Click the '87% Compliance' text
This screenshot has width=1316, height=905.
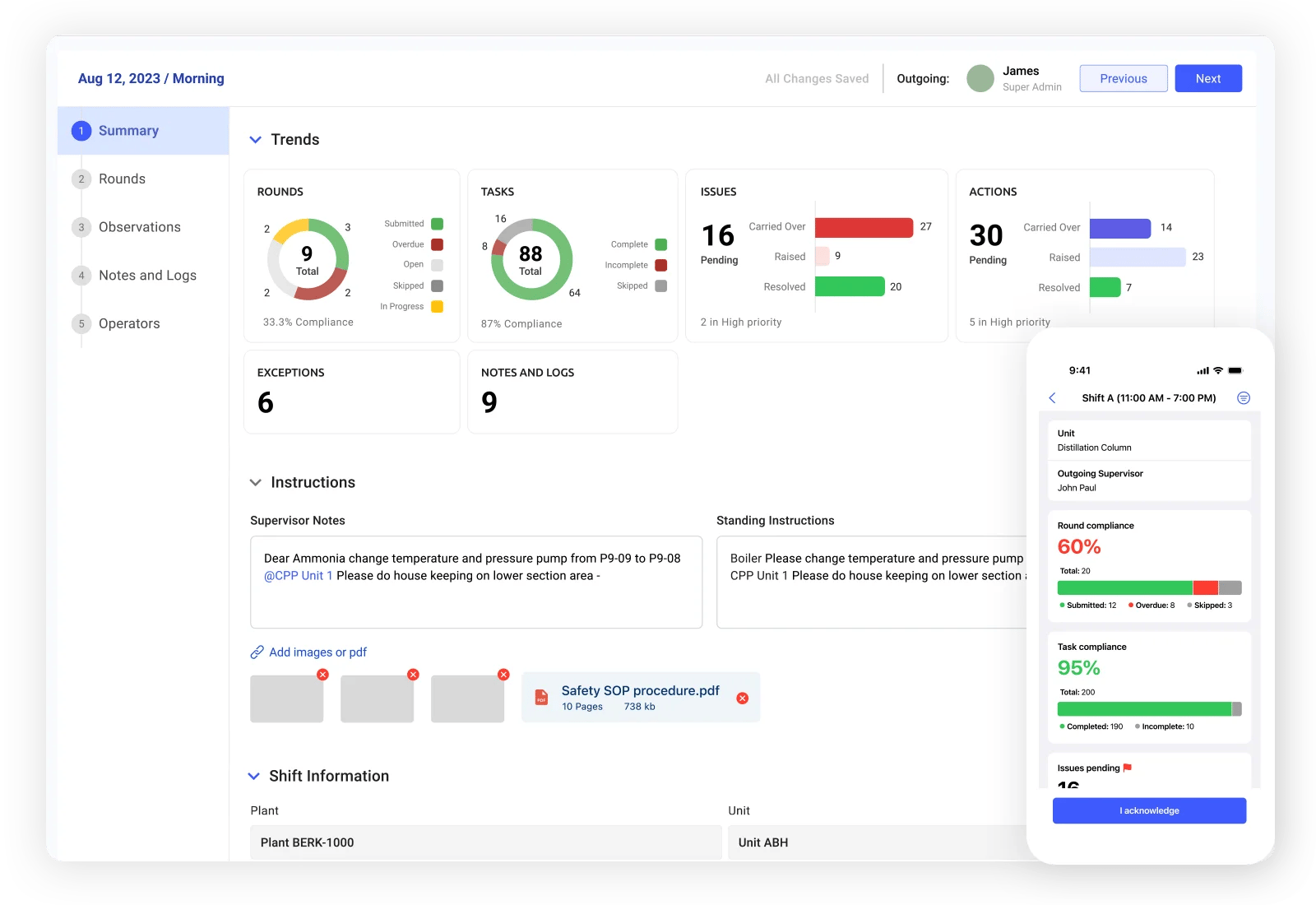coord(521,324)
